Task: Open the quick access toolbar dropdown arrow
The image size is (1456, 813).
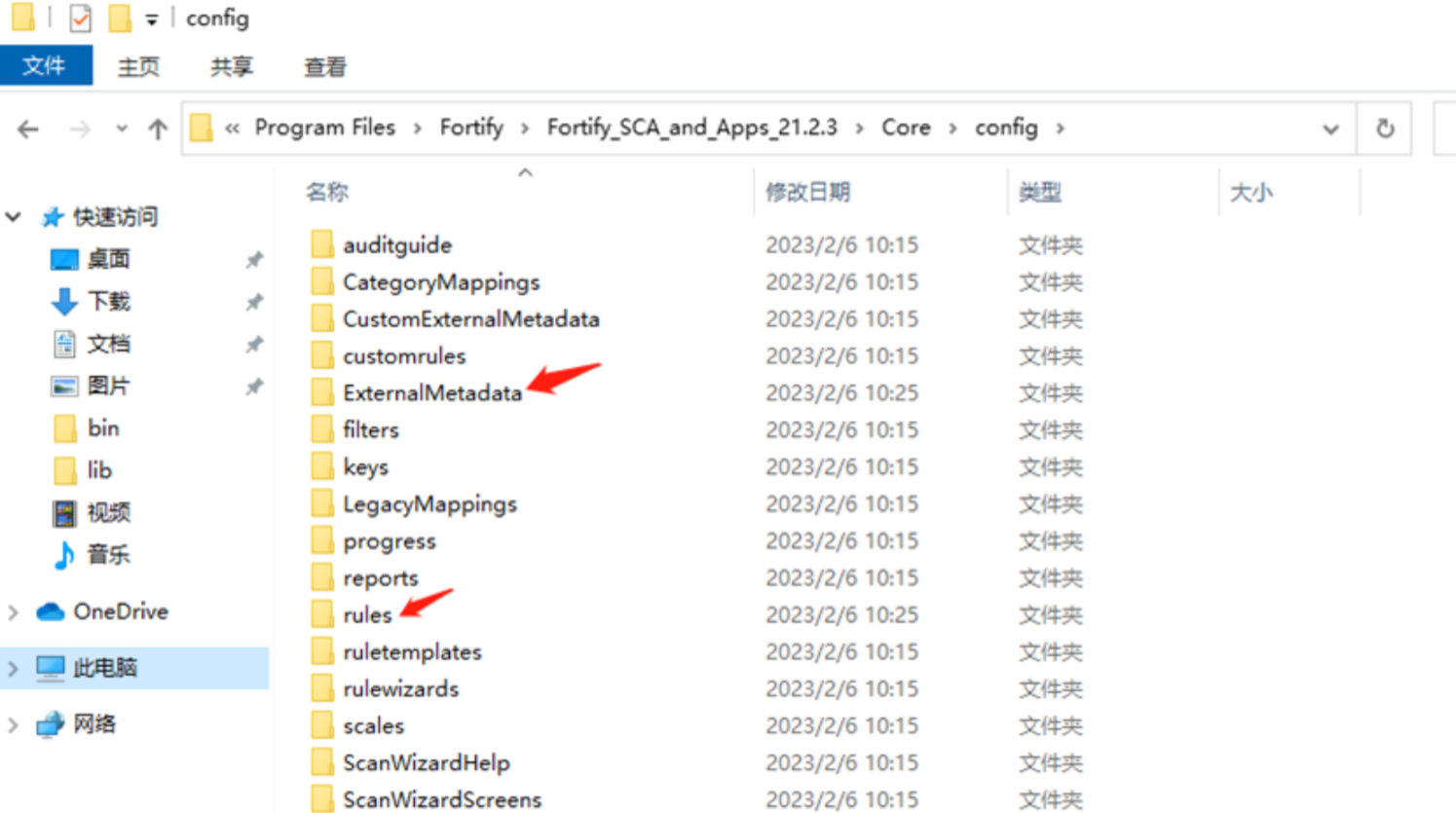Action: pyautogui.click(x=151, y=19)
